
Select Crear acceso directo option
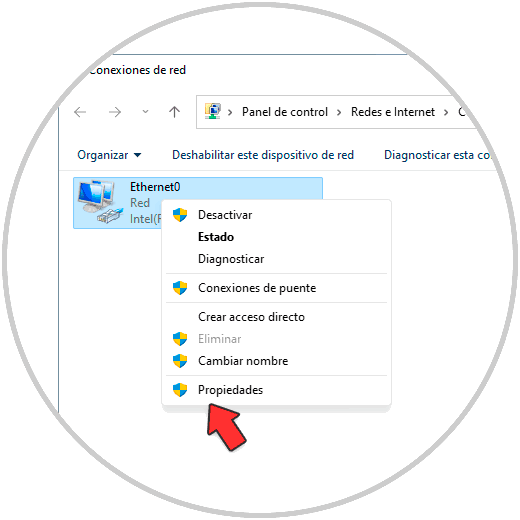pyautogui.click(x=251, y=317)
